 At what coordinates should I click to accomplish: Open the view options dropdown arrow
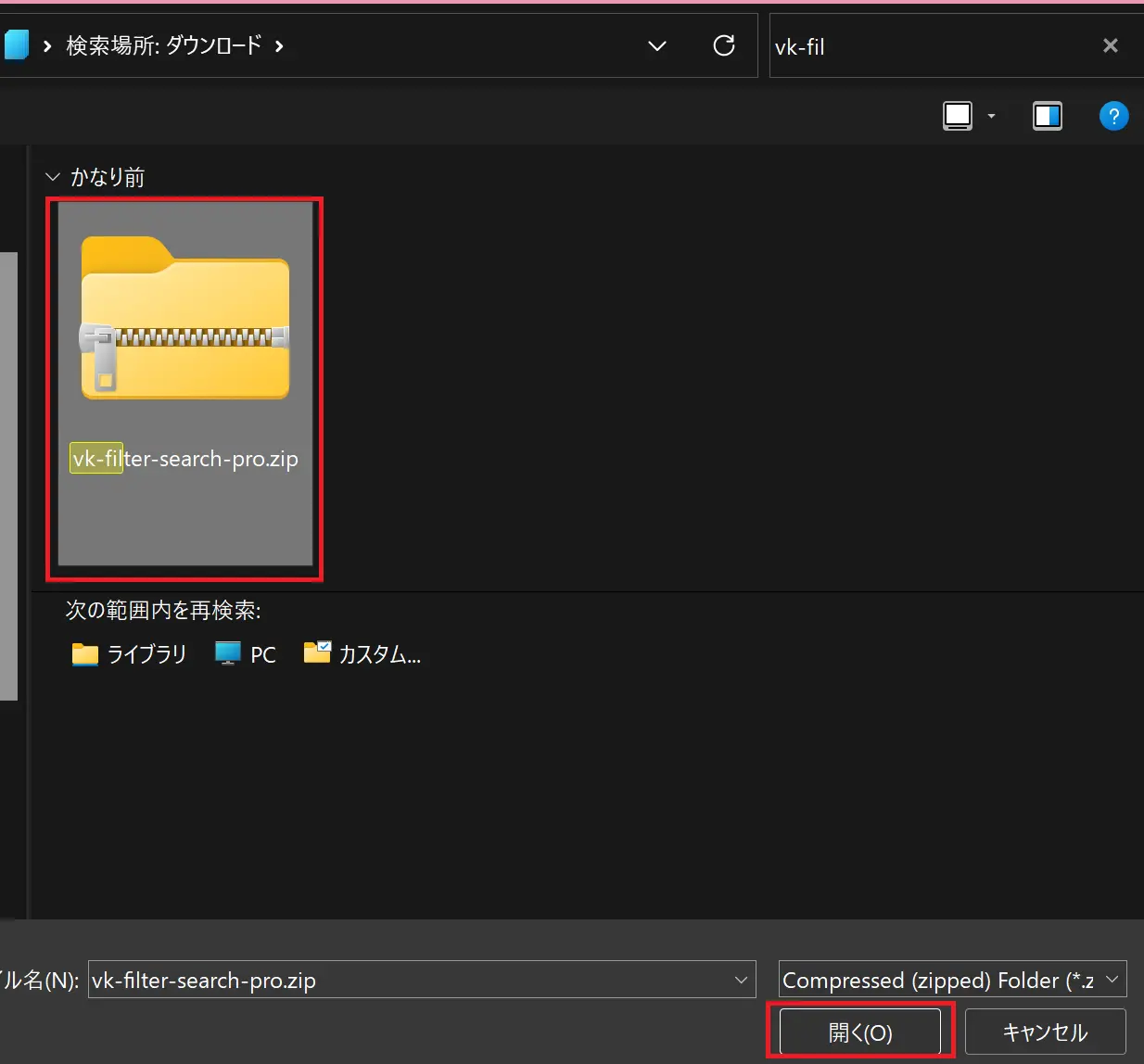(991, 116)
